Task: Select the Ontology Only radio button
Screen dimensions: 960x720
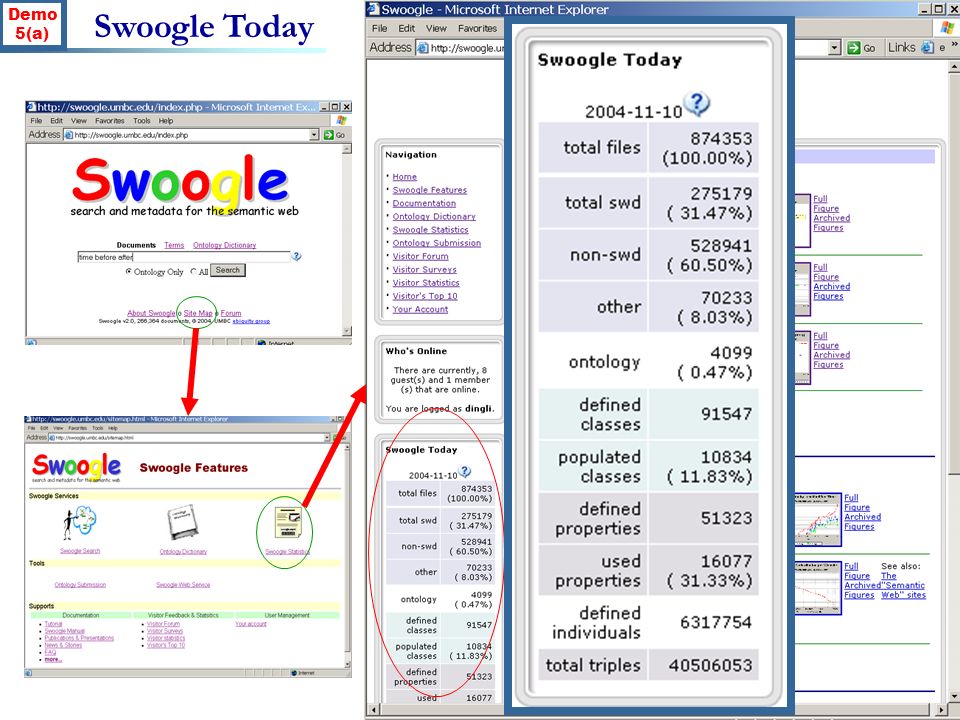Action: tap(129, 271)
